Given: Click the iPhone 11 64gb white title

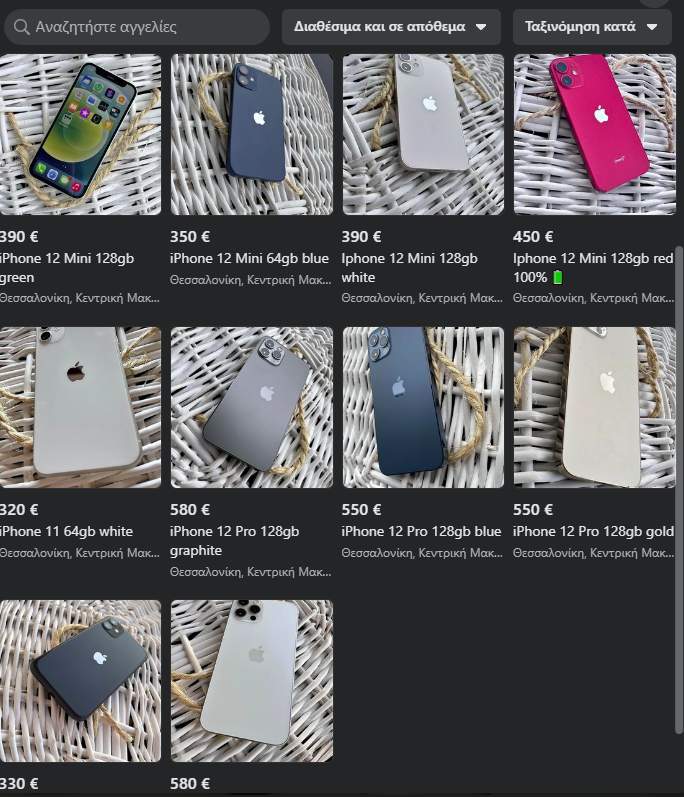Looking at the screenshot, I should click(x=66, y=531).
